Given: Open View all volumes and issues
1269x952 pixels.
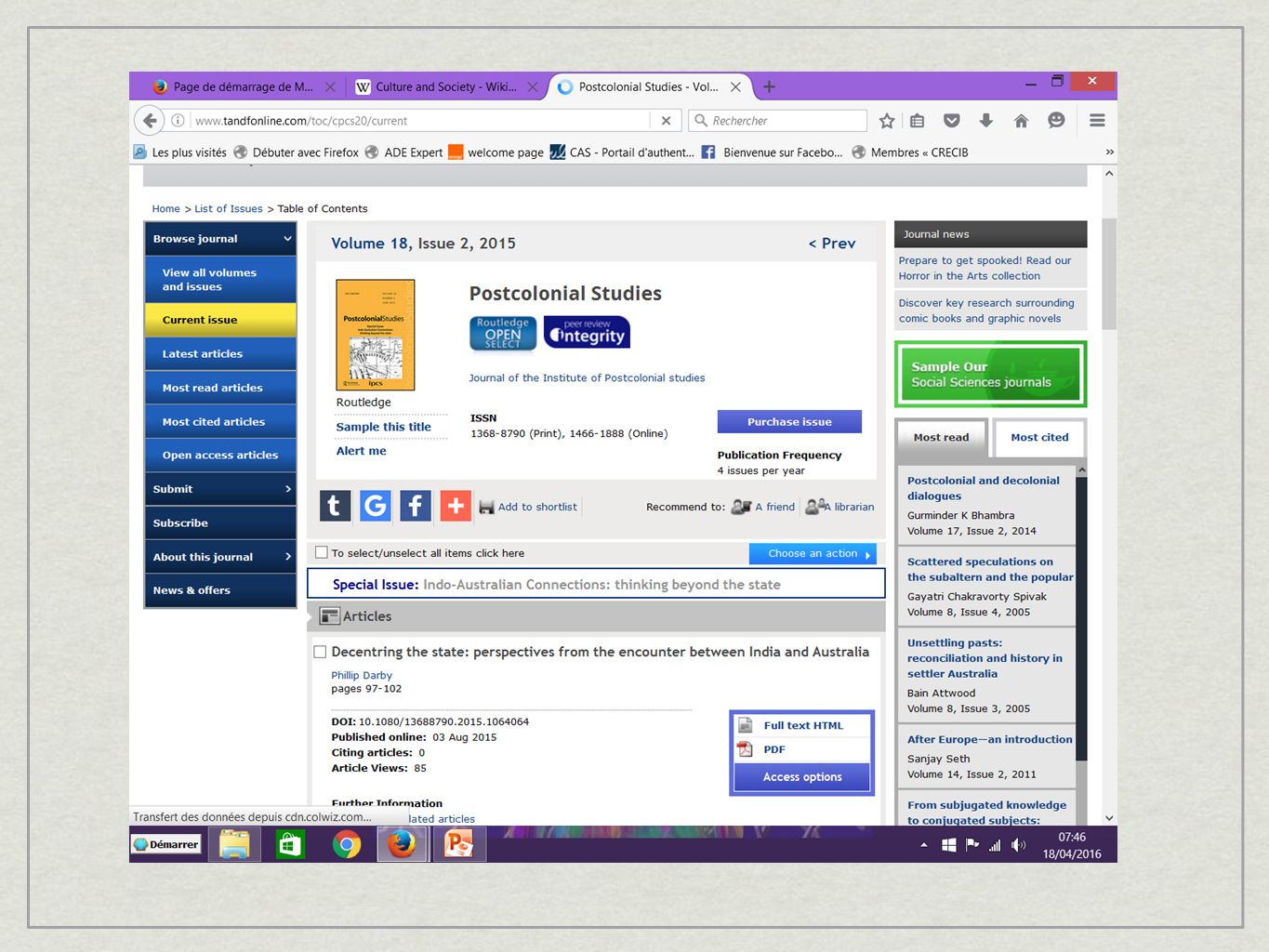Looking at the screenshot, I should 220,280.
